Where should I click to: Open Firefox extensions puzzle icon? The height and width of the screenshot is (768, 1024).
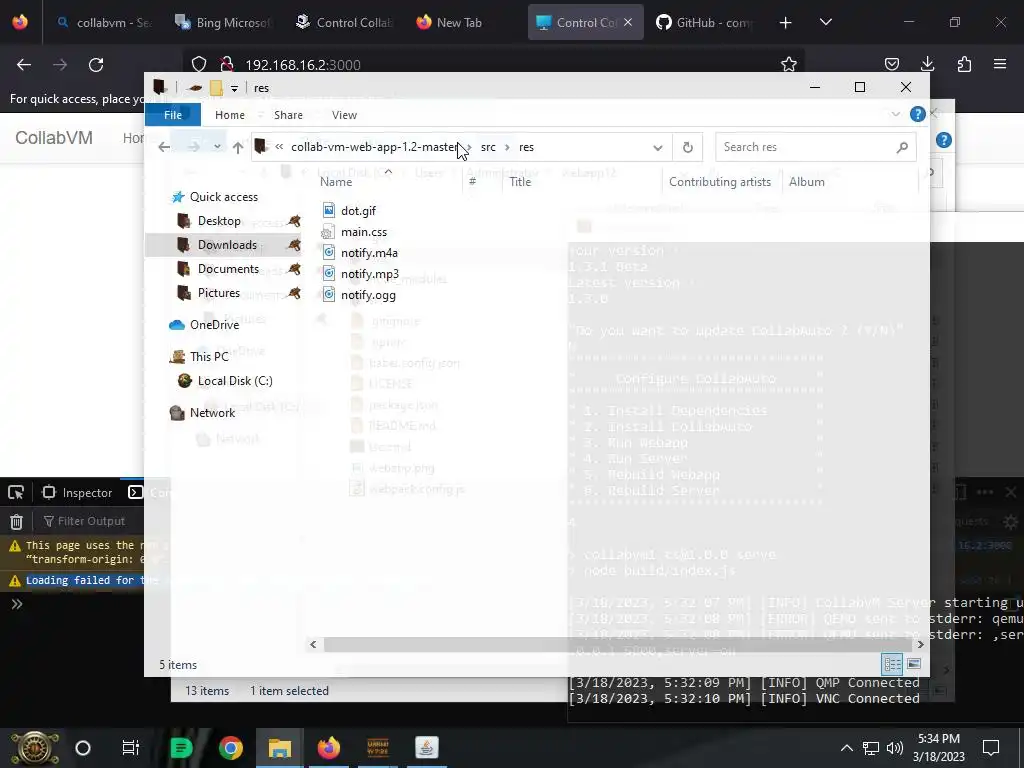964,64
